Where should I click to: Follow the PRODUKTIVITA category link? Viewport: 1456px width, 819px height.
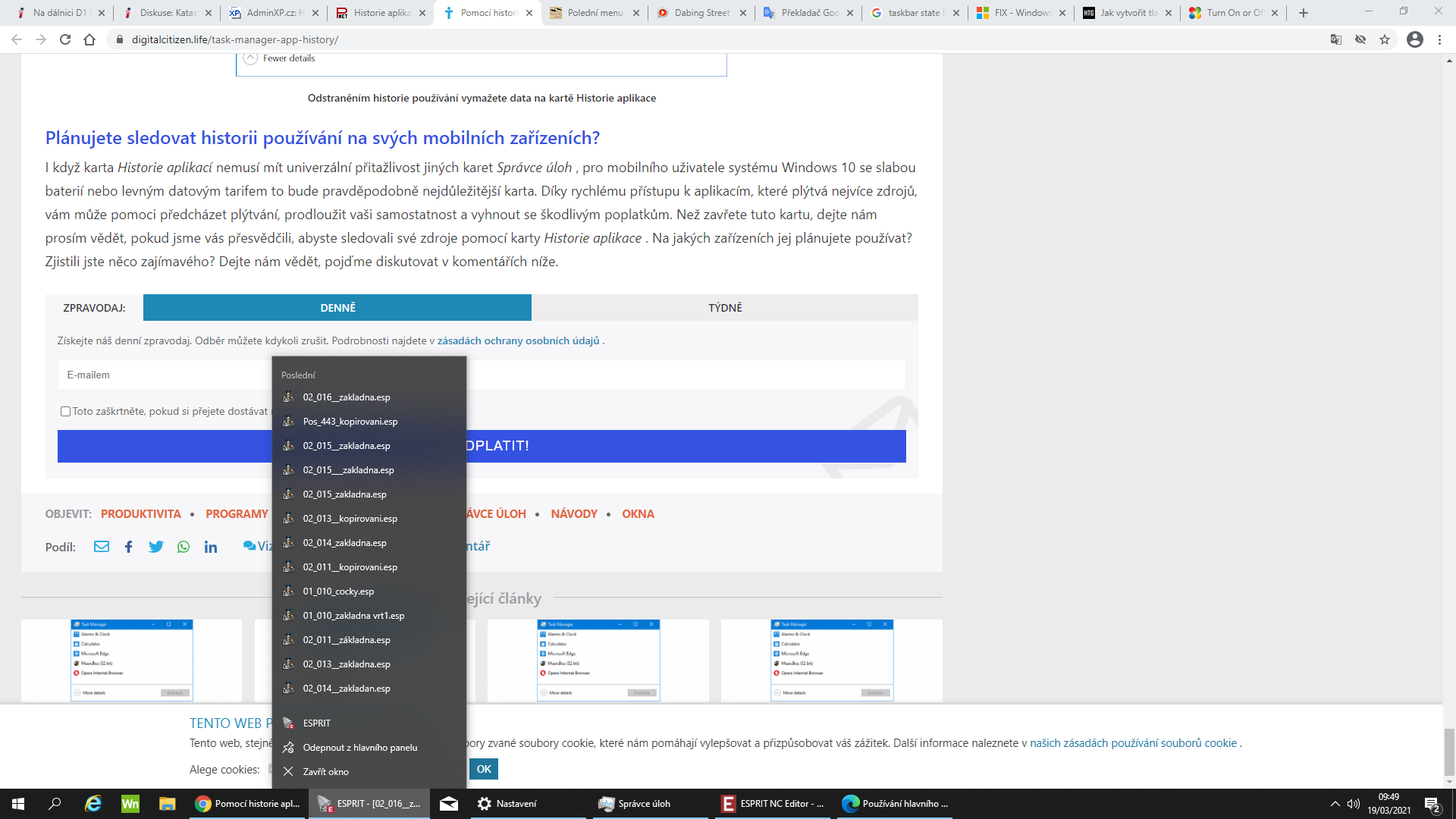pyautogui.click(x=141, y=514)
